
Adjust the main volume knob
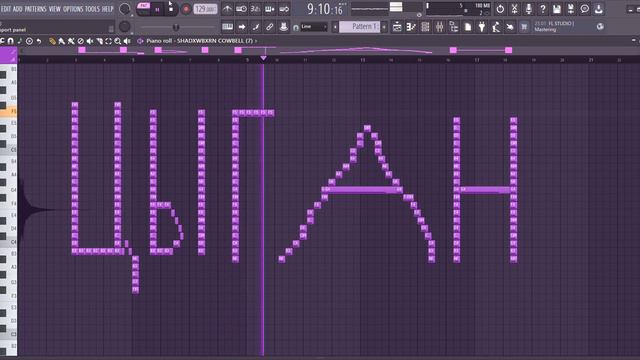click(124, 9)
